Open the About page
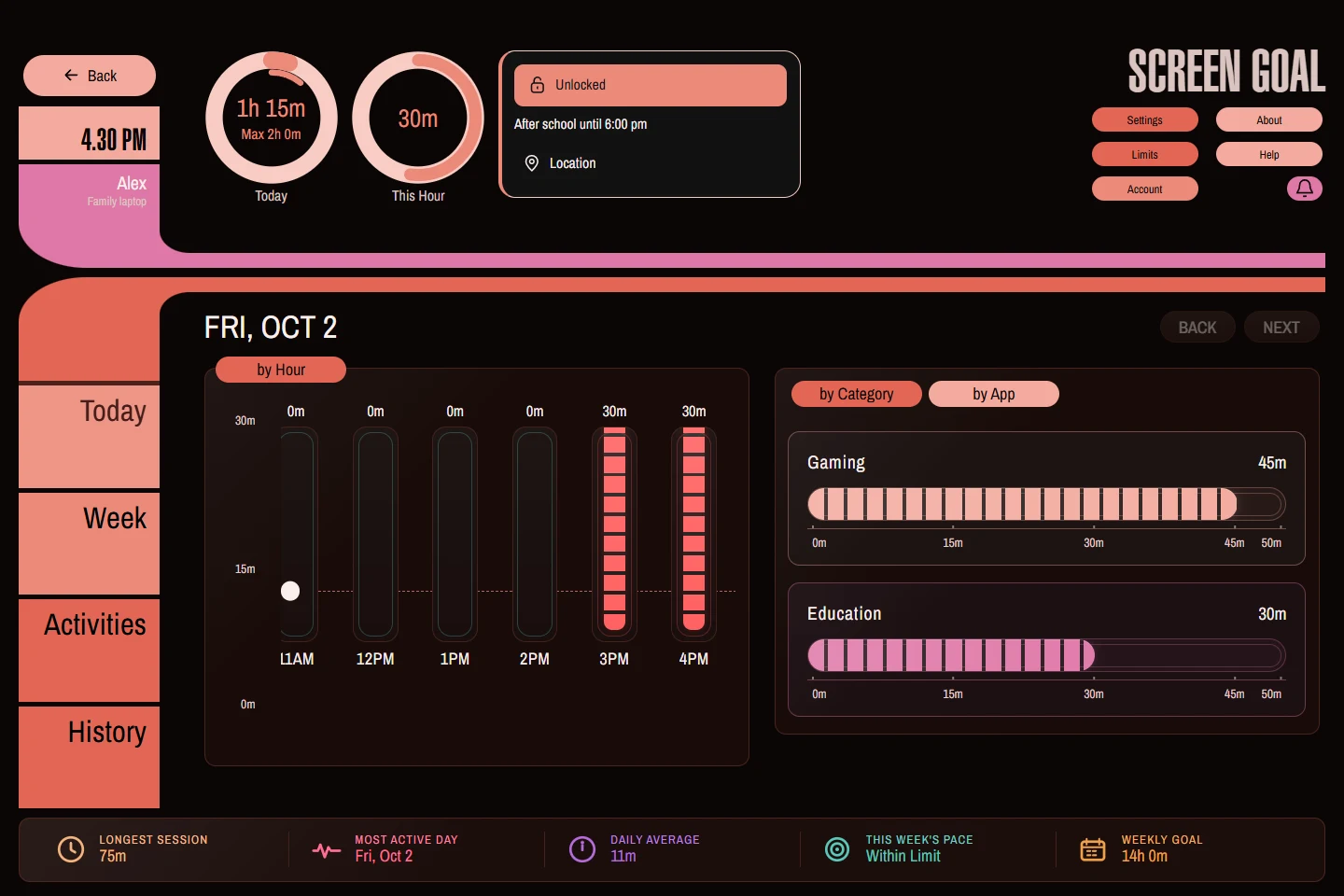Screen dimensions: 1344x896 pos(1269,119)
